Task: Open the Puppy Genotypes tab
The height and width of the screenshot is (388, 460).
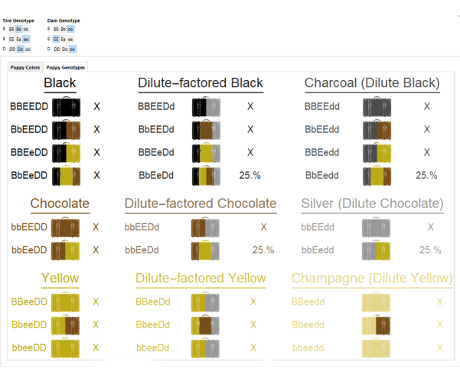Action: click(66, 67)
